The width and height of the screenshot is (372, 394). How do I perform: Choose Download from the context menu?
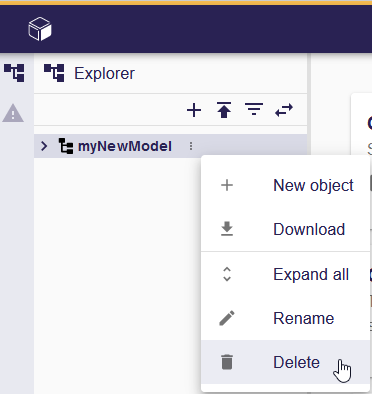pyautogui.click(x=285, y=229)
